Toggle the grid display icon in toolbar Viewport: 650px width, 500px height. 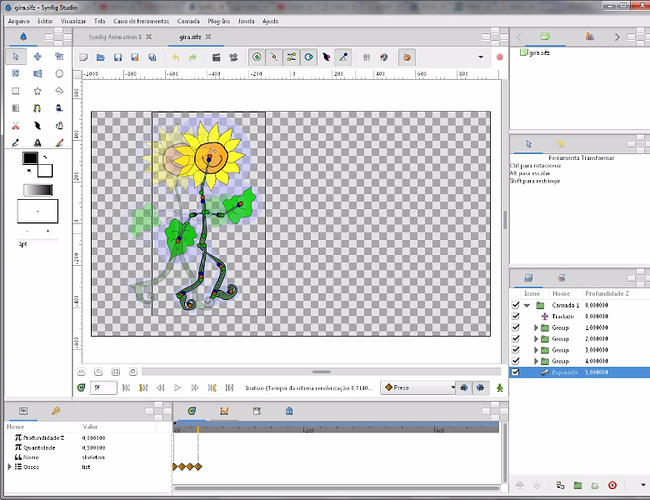pos(367,57)
